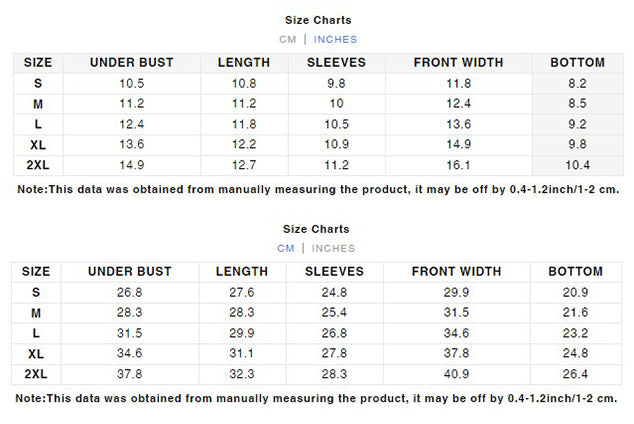This screenshot has width=634, height=424.
Task: Click BOTTOM header in top table
Action: click(577, 63)
